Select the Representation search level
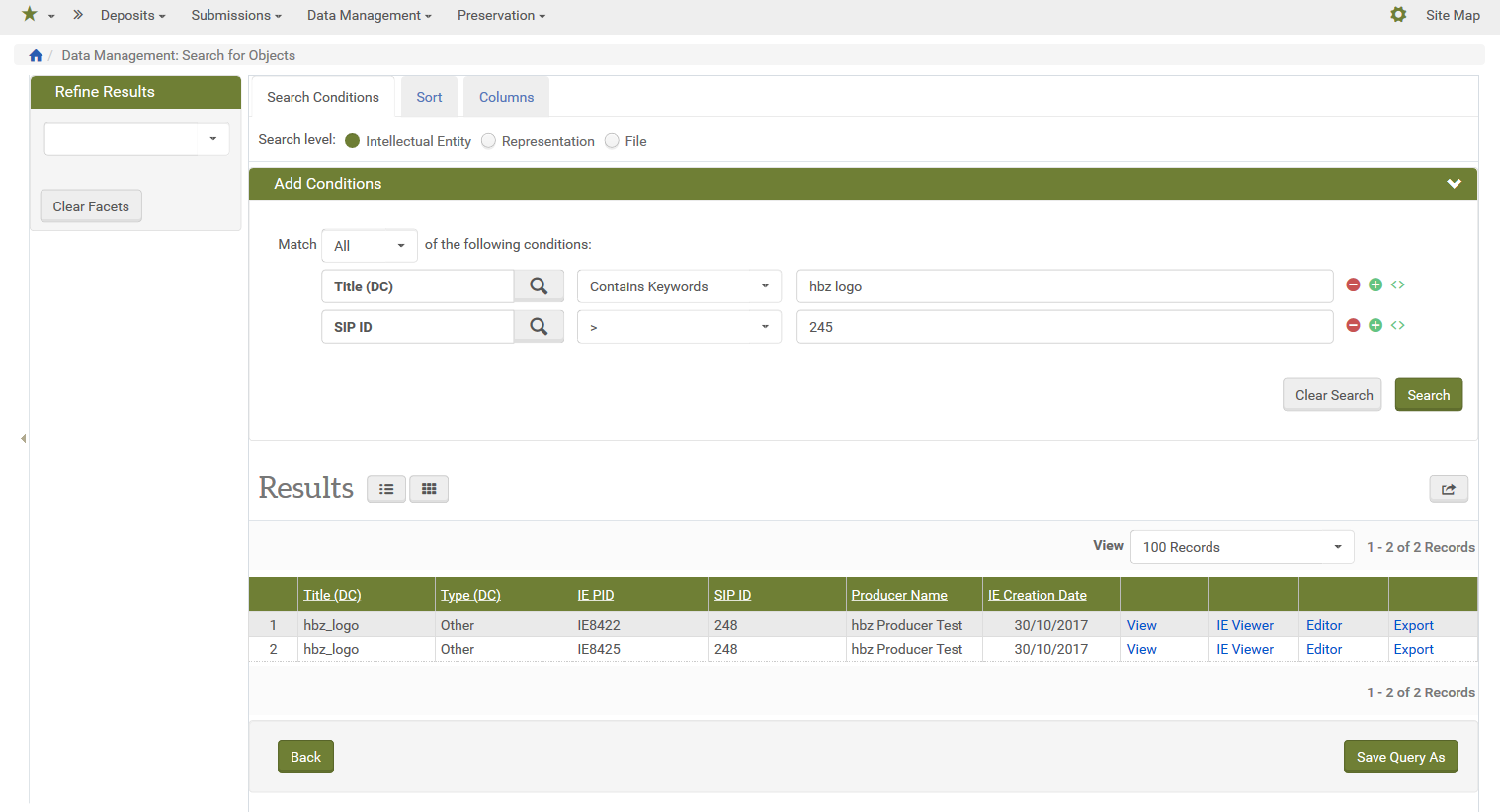The width and height of the screenshot is (1500, 812). coord(488,141)
